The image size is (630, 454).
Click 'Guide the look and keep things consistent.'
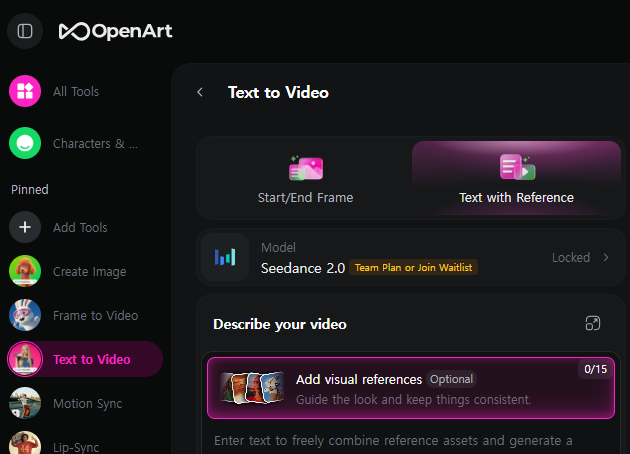click(413, 400)
